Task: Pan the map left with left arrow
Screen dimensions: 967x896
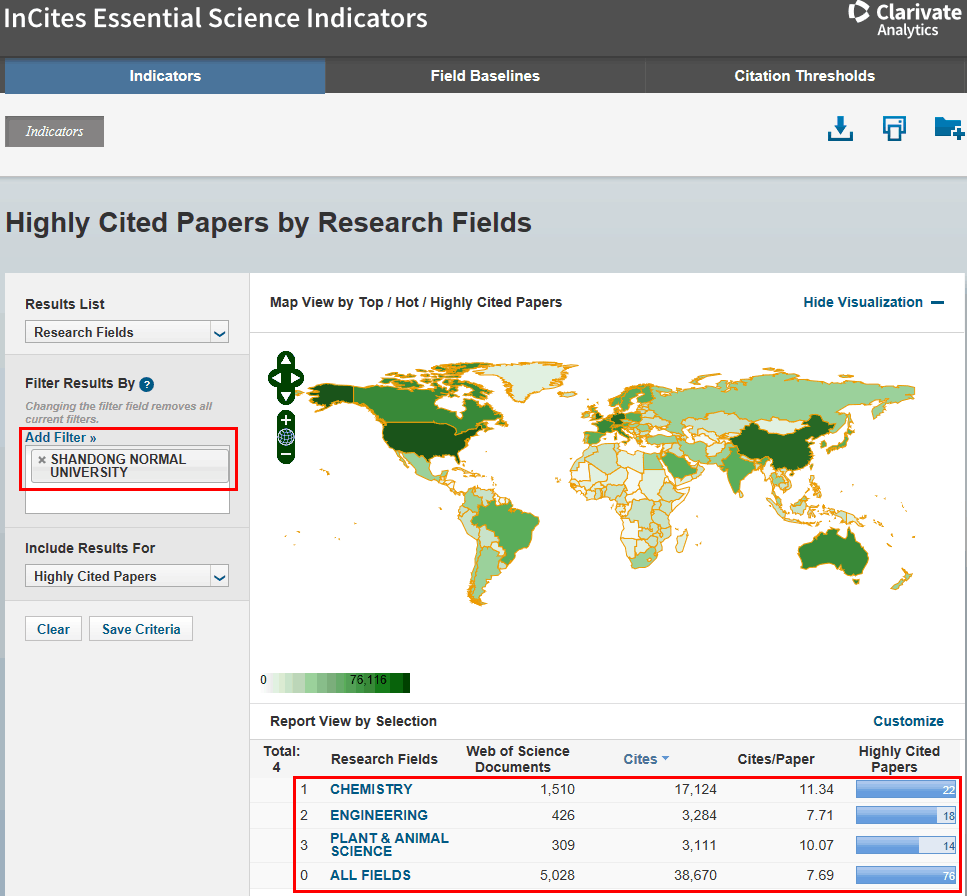Action: [x=275, y=377]
